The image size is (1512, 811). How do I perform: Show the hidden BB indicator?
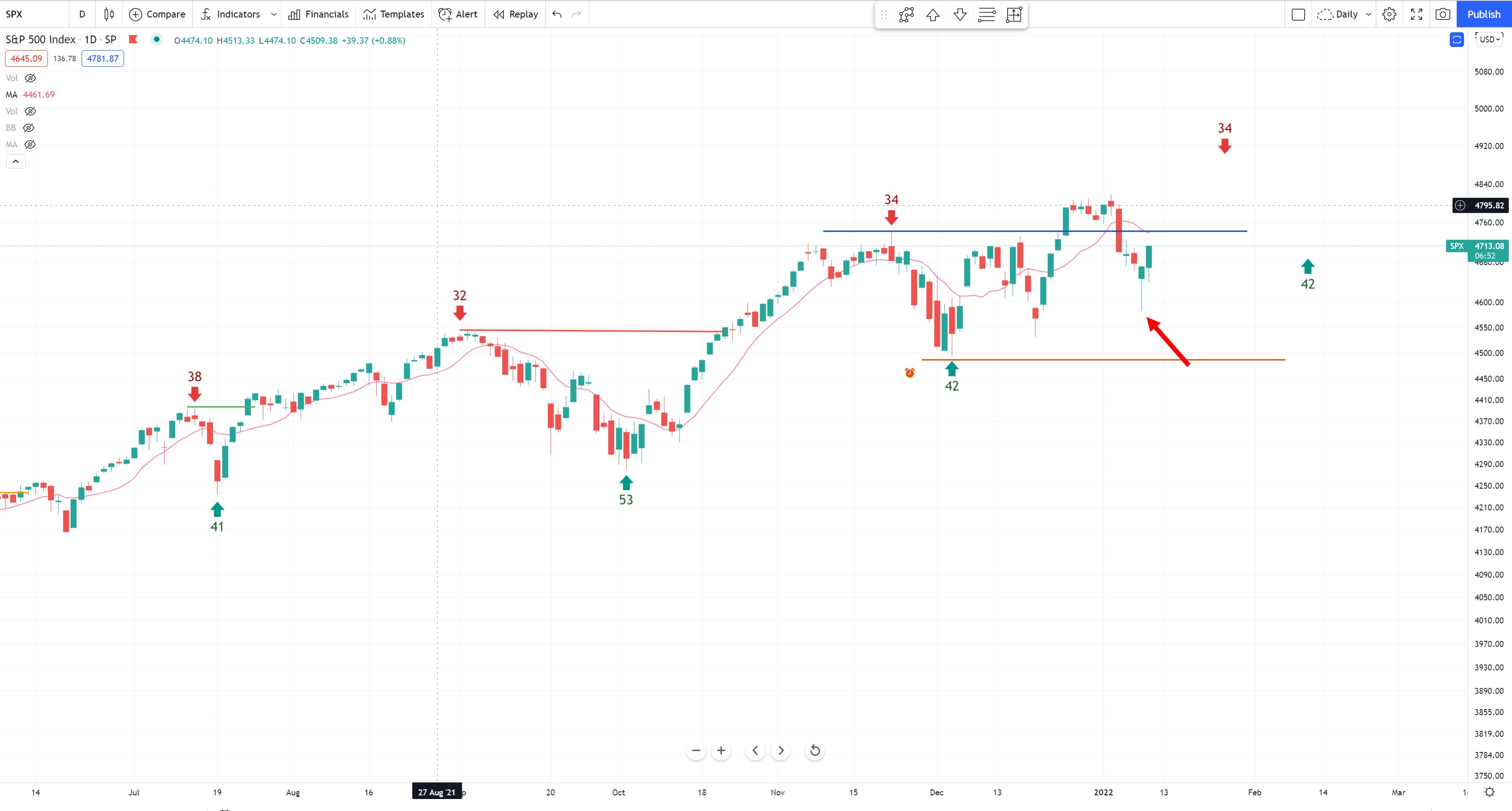point(28,127)
